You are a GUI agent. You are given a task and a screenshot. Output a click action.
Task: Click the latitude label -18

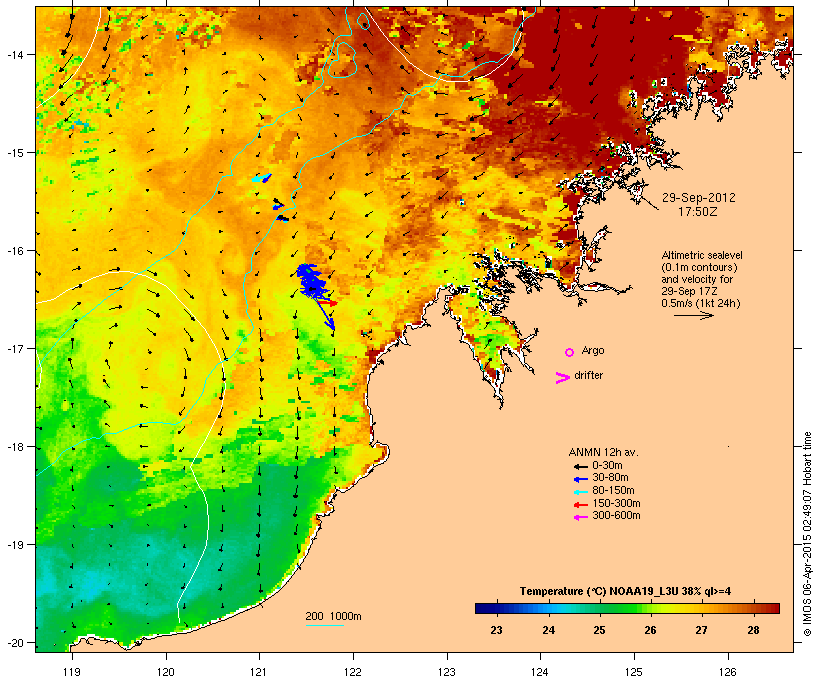[x=14, y=447]
